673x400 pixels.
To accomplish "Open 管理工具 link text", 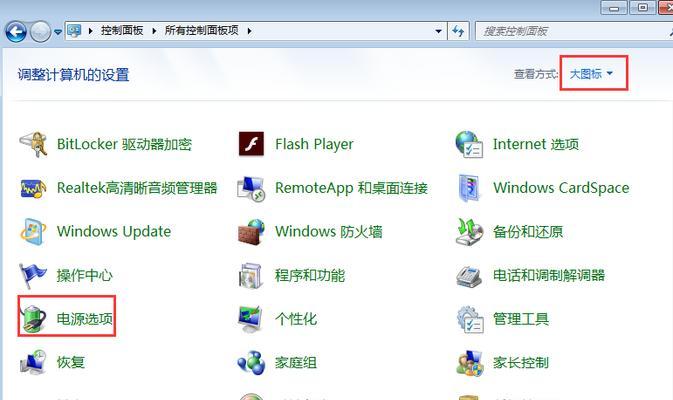I will (x=521, y=319).
